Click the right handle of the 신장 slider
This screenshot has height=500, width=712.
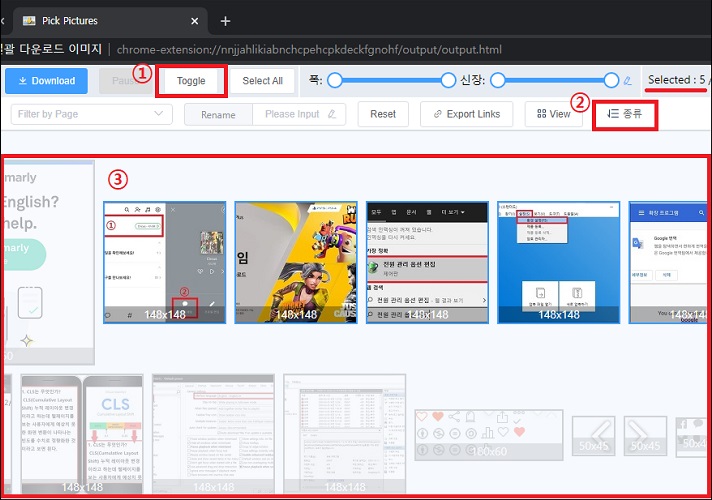[x=611, y=80]
